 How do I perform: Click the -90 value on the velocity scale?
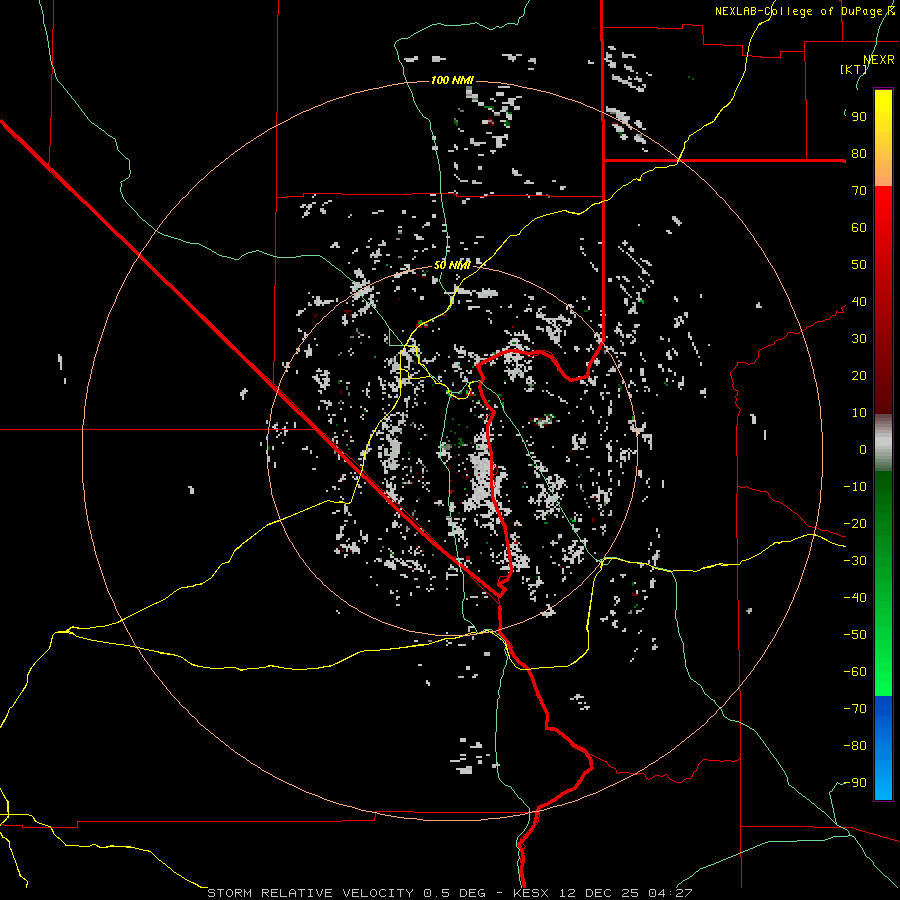tap(855, 783)
